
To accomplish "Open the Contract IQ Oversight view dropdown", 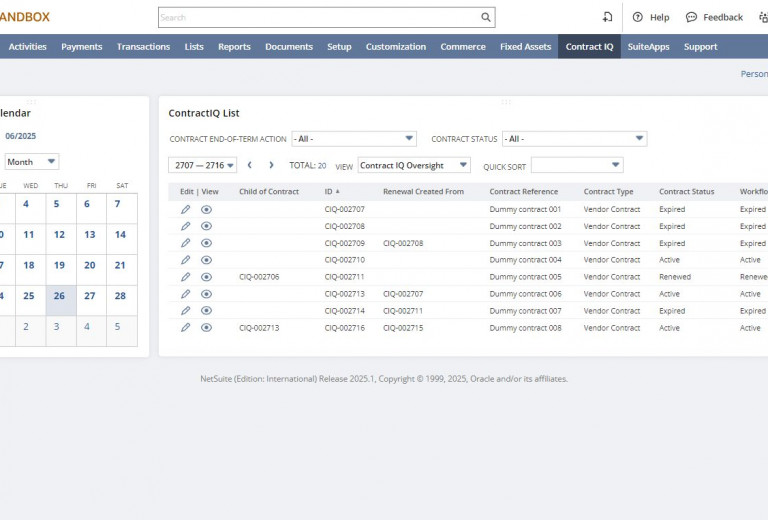I will (414, 165).
